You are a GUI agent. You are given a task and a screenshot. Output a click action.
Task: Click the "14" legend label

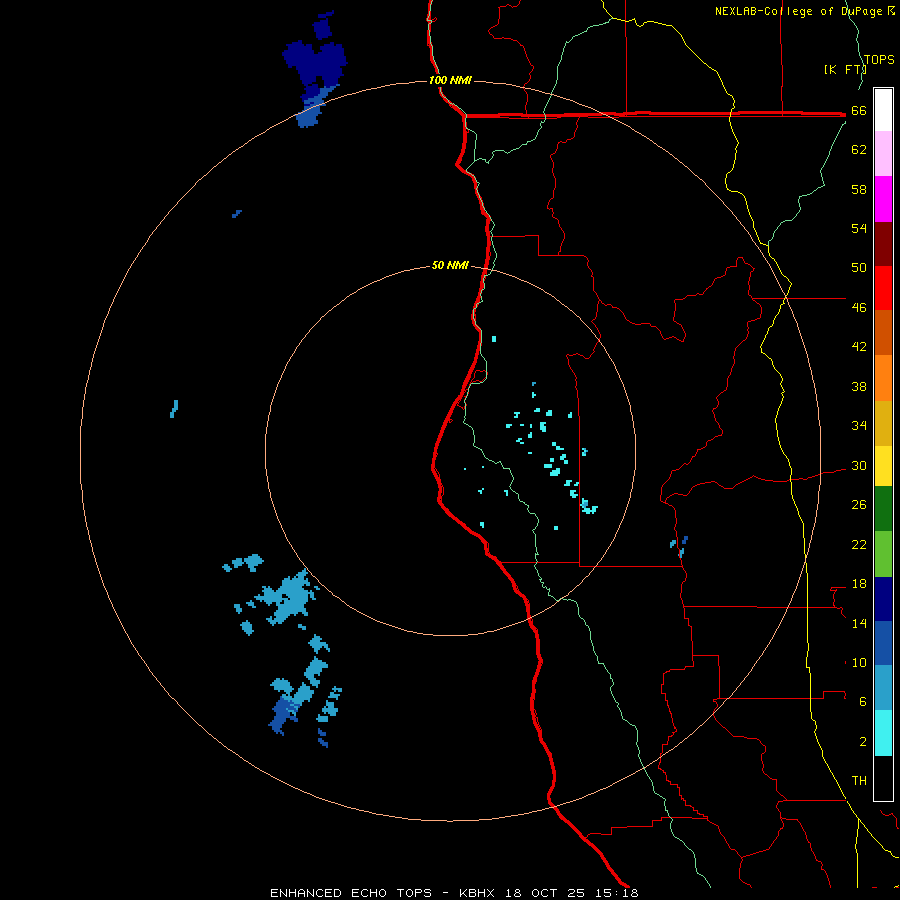859,623
